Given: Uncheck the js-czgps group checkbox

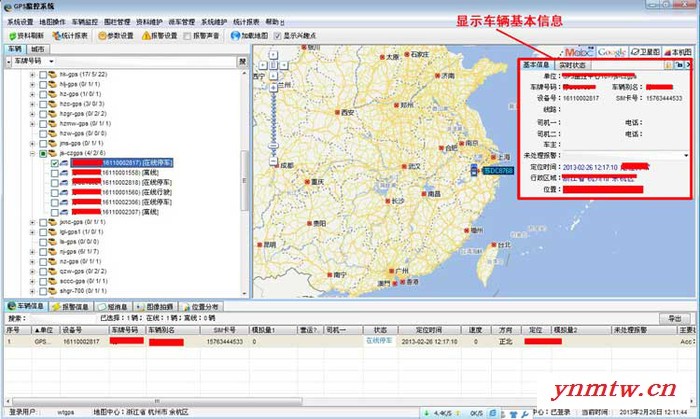Looking at the screenshot, I should point(43,153).
